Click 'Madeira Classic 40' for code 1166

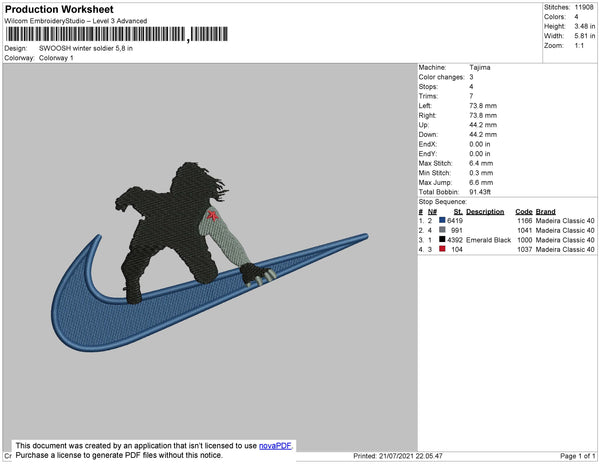coord(565,221)
